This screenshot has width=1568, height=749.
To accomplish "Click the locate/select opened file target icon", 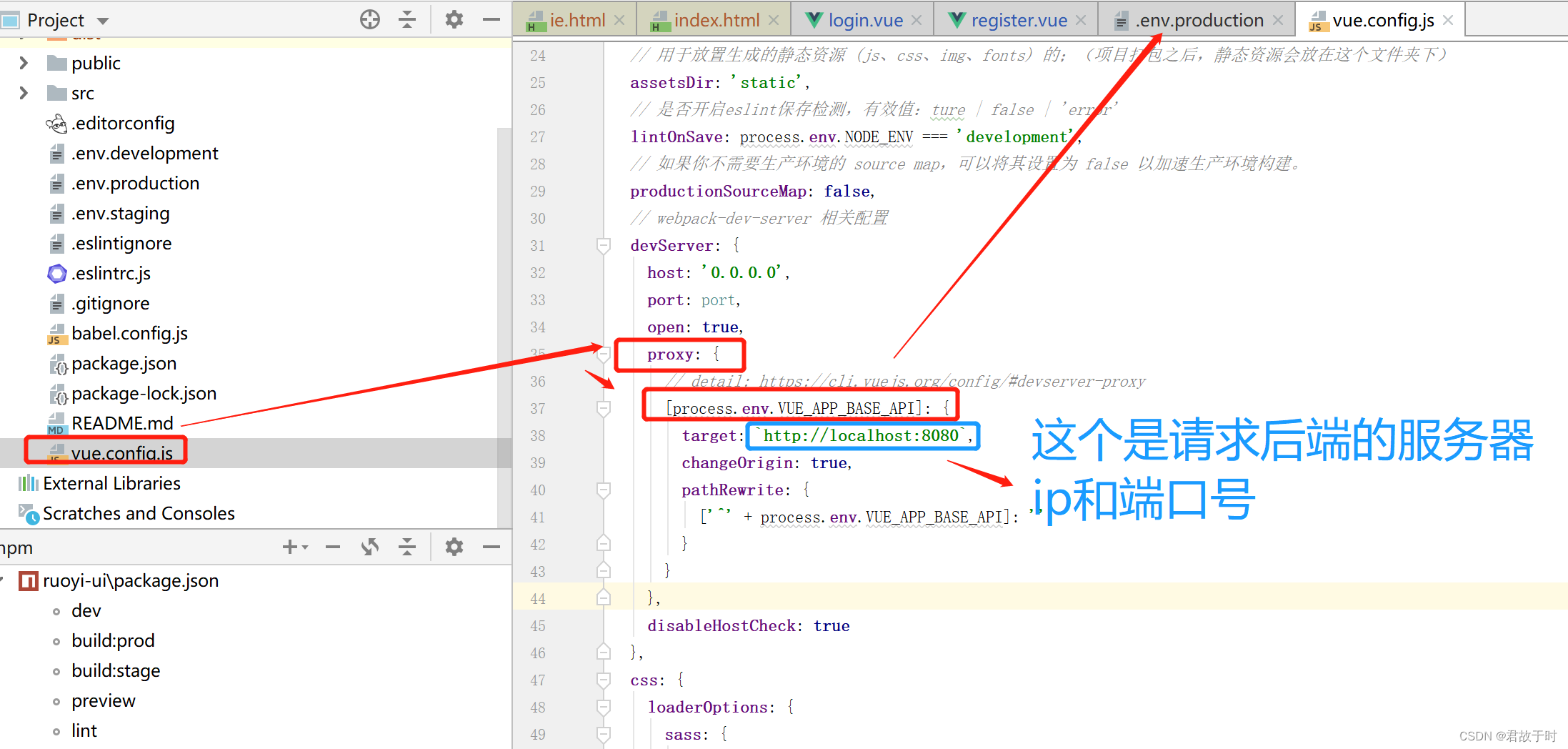I will pyautogui.click(x=370, y=19).
